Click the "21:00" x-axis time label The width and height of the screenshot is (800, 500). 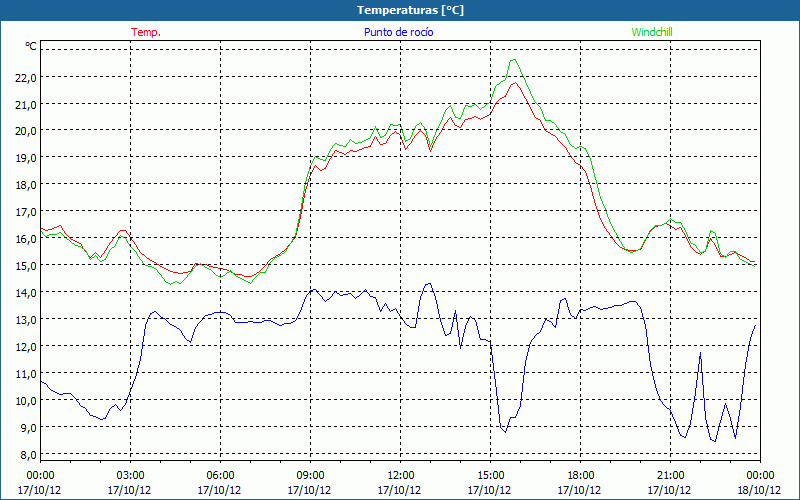(x=670, y=476)
